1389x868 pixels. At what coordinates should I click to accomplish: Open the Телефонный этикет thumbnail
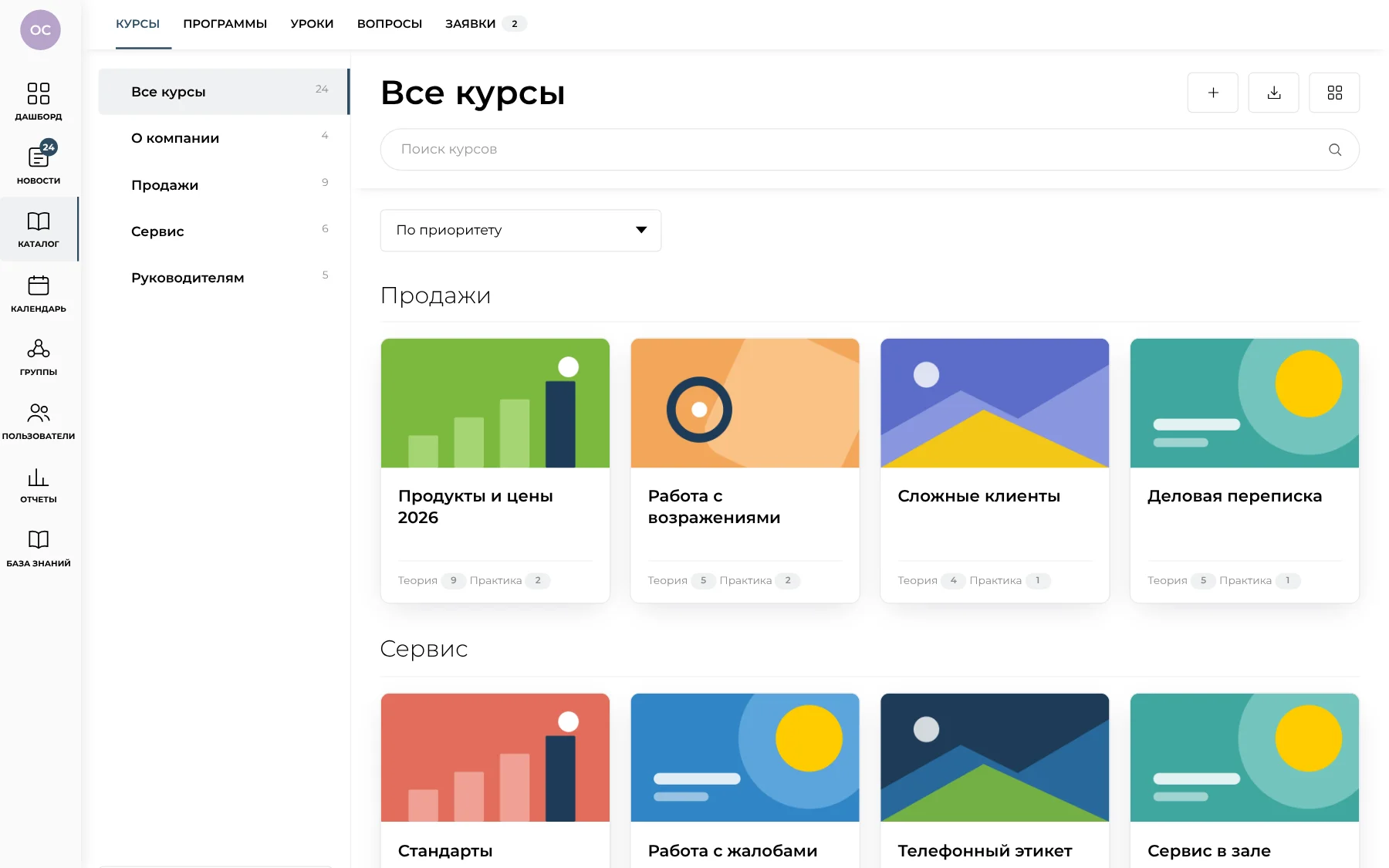pyautogui.click(x=995, y=758)
